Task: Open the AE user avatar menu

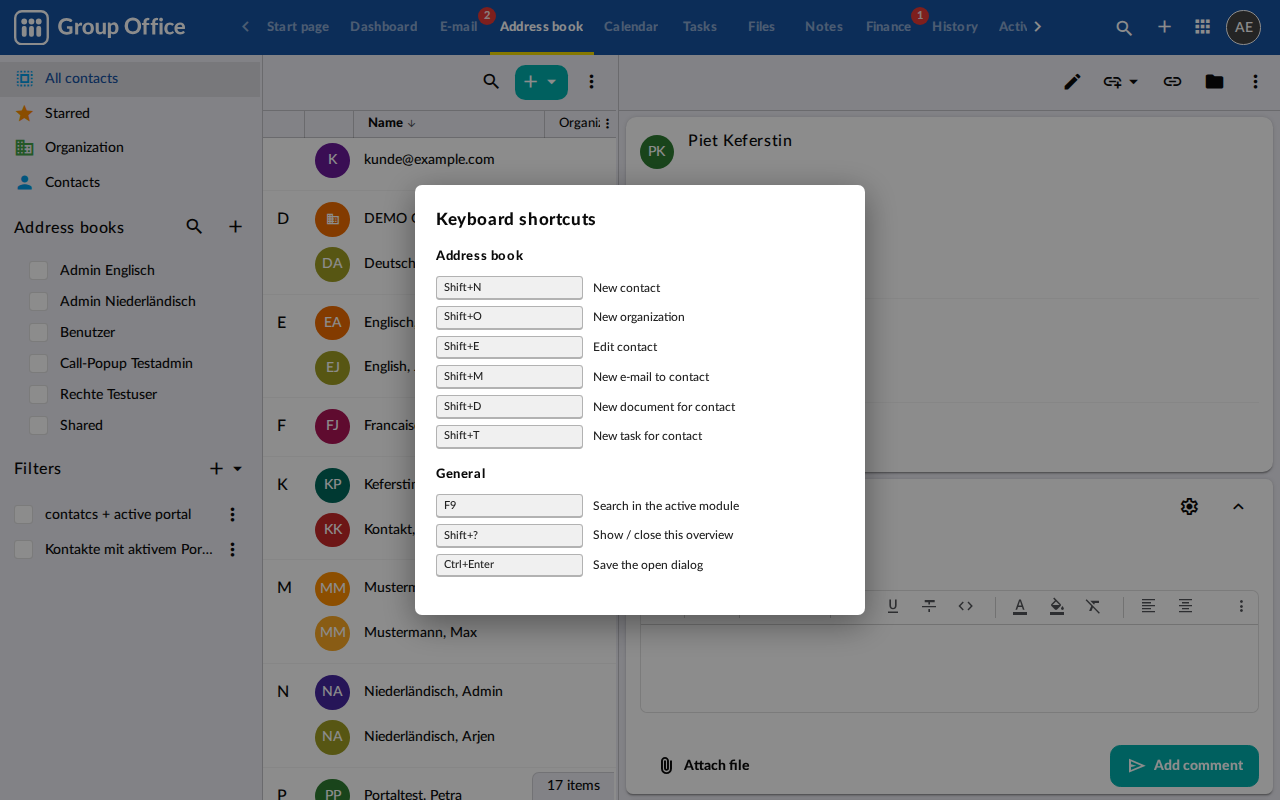Action: pos(1243,27)
